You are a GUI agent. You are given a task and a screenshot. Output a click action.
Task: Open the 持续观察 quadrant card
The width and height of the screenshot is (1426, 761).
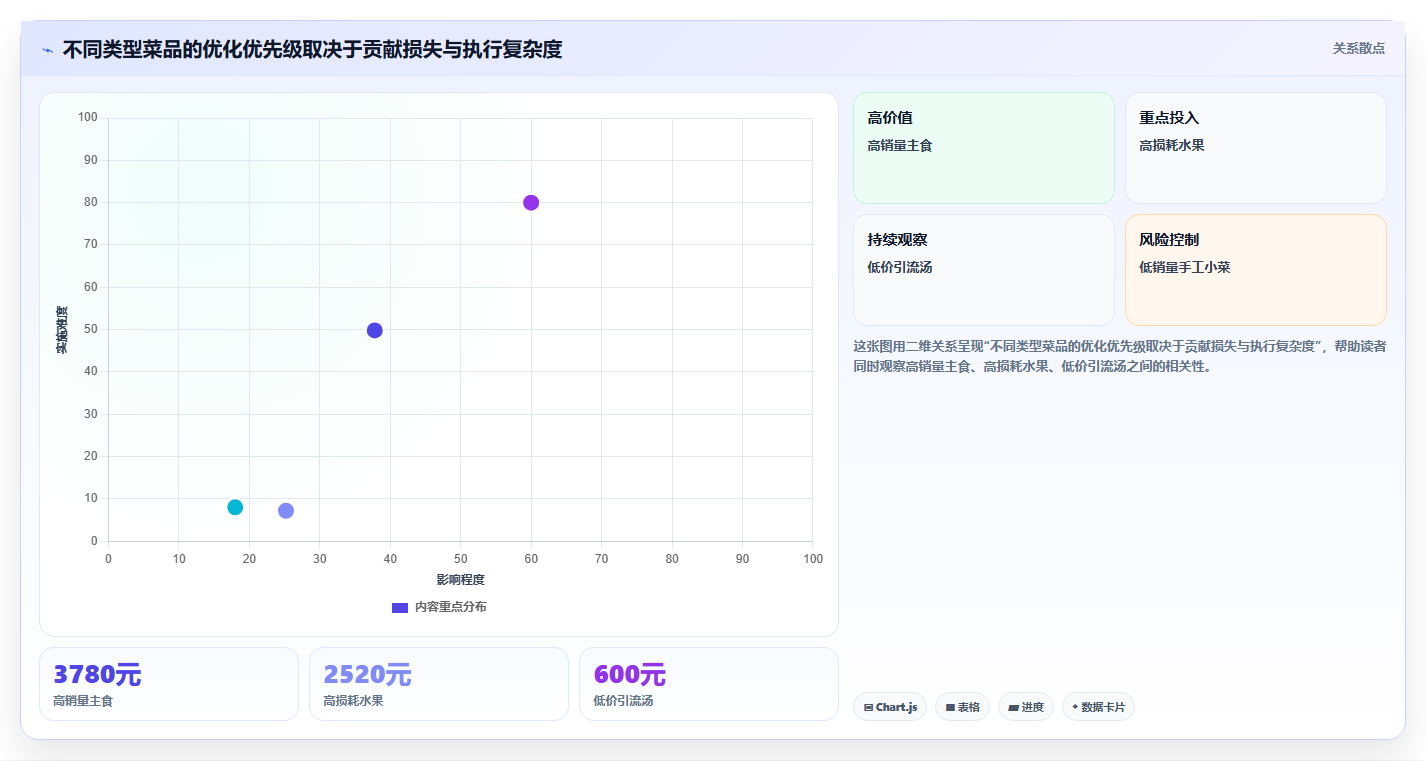point(983,270)
